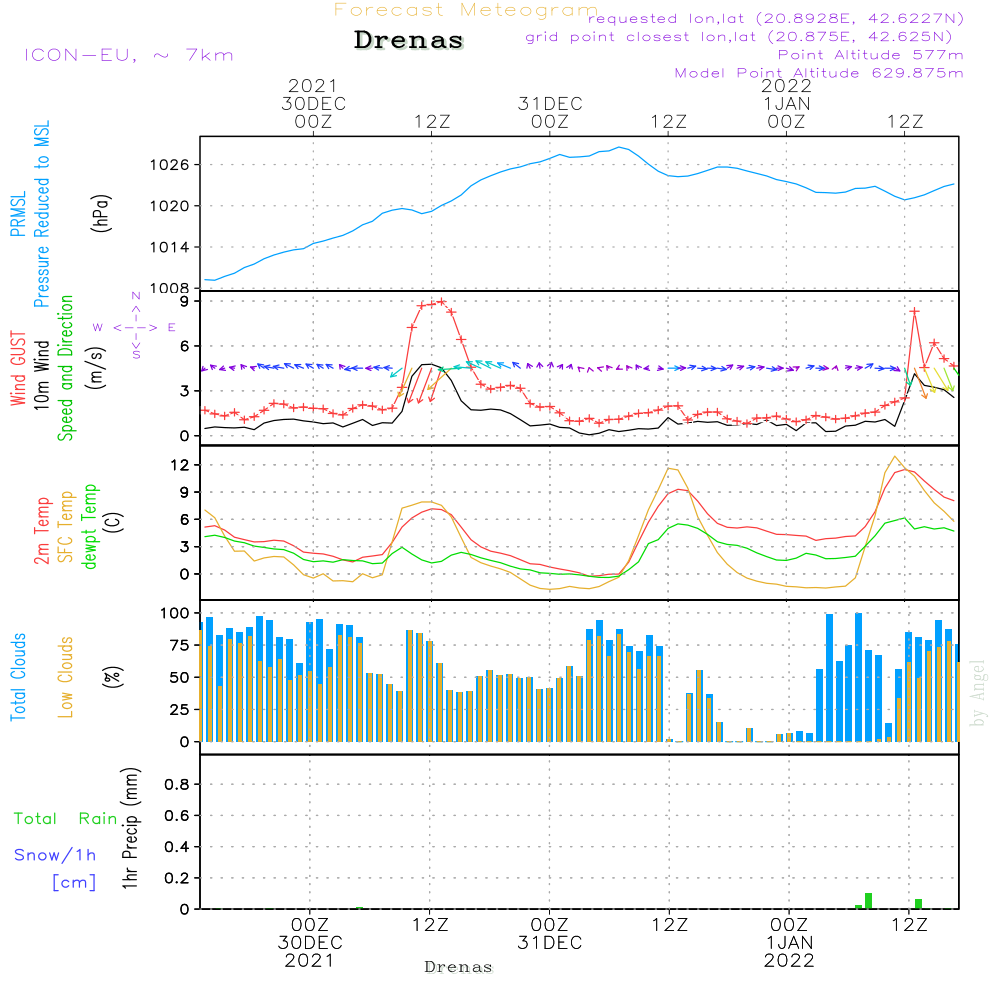Click the orange "Low Clouds" label
Image resolution: width=1000 pixels, height=1000 pixels.
tap(66, 677)
